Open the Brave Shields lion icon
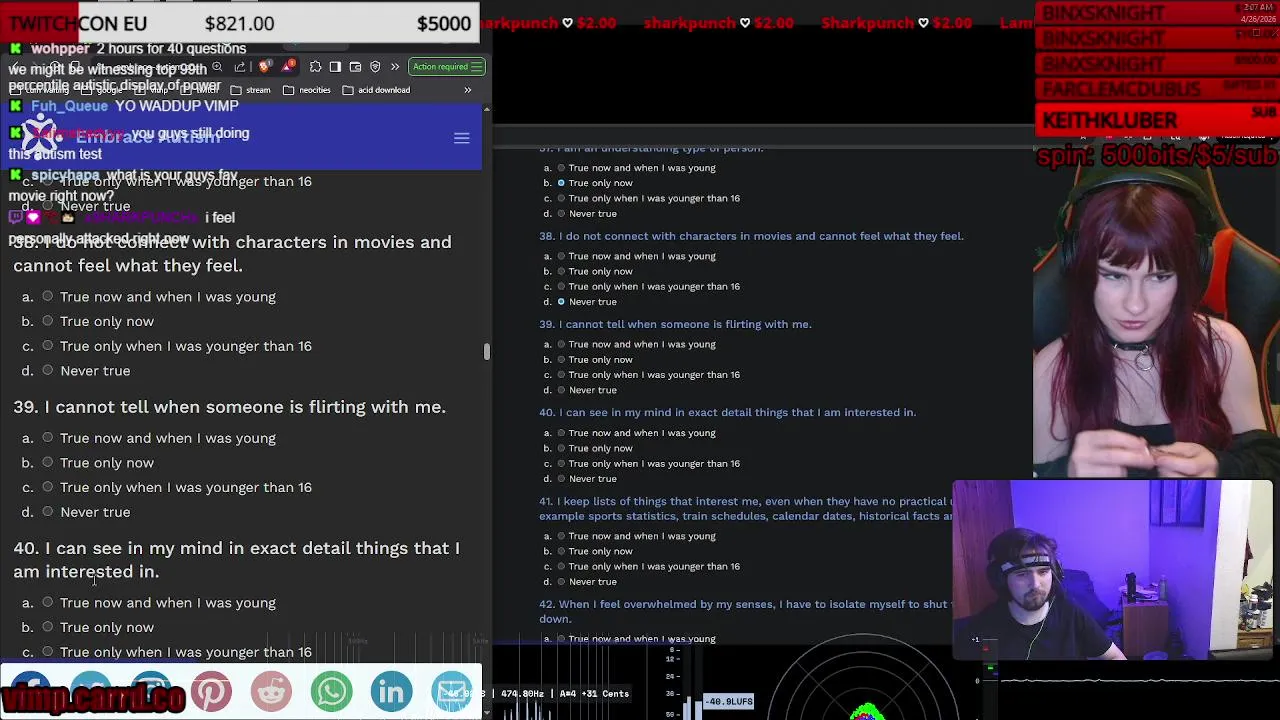The height and width of the screenshot is (720, 1280). 264,67
